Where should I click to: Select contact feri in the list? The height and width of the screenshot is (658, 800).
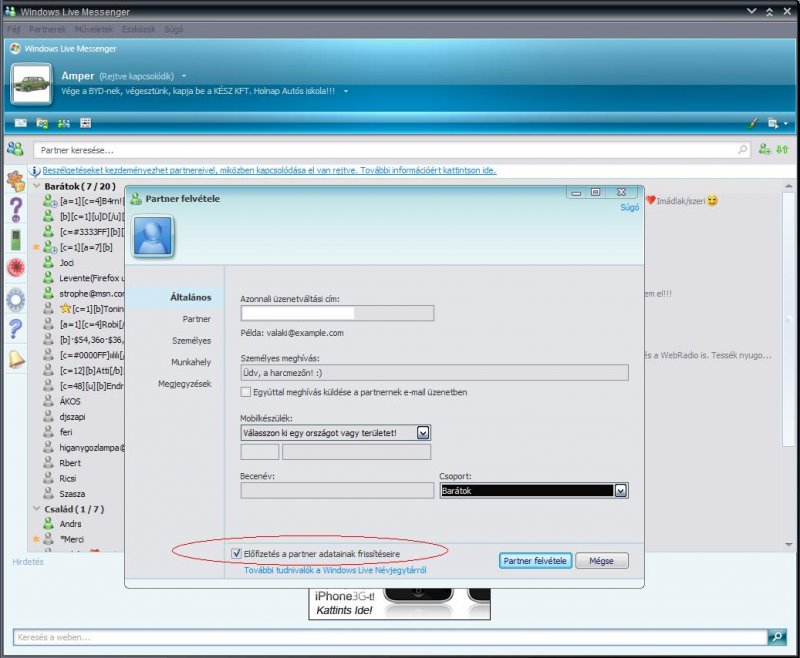point(66,432)
